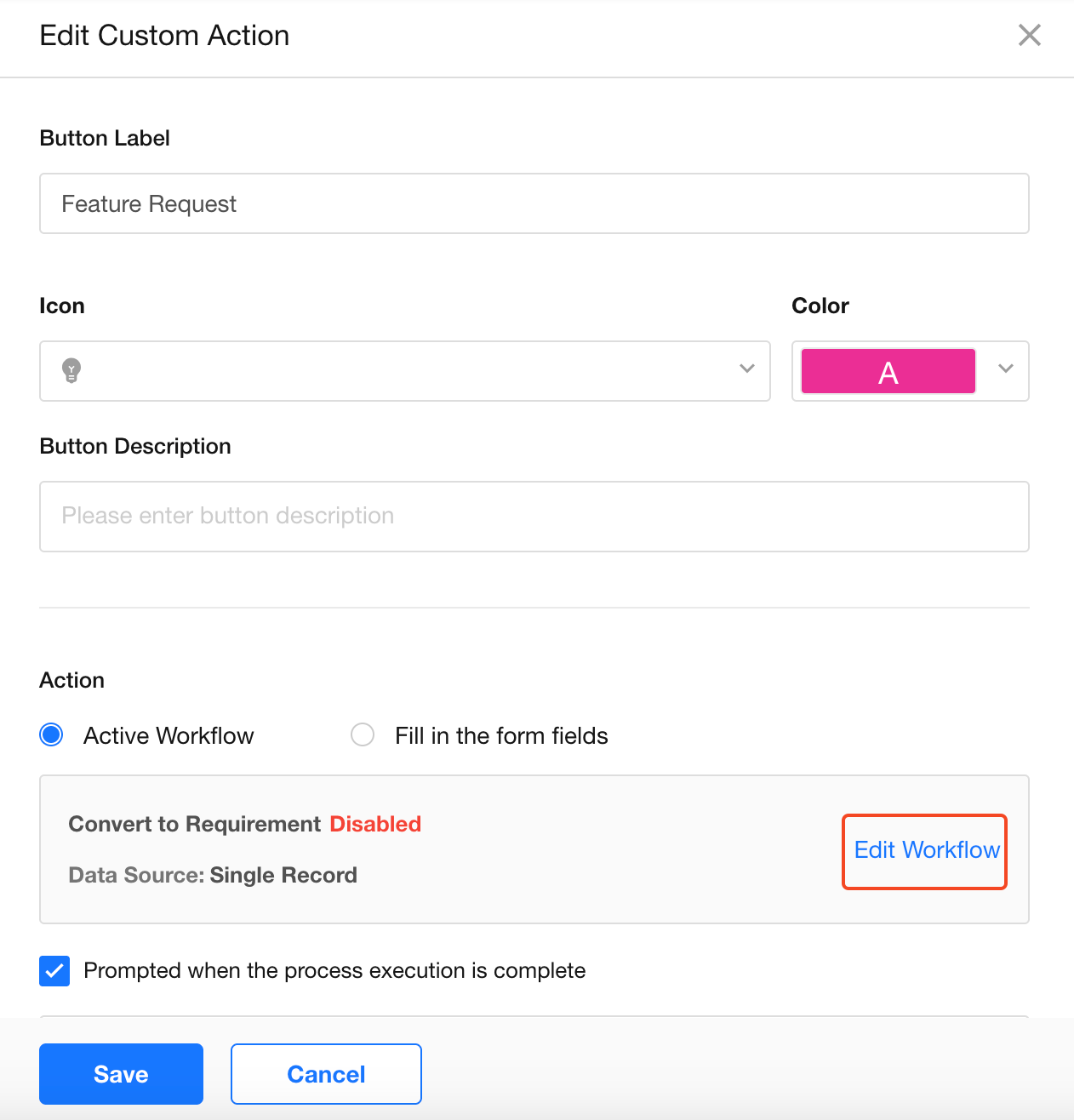Screen dimensions: 1074x1120
Task: Click the Edit Custom Action title
Action: (x=164, y=36)
